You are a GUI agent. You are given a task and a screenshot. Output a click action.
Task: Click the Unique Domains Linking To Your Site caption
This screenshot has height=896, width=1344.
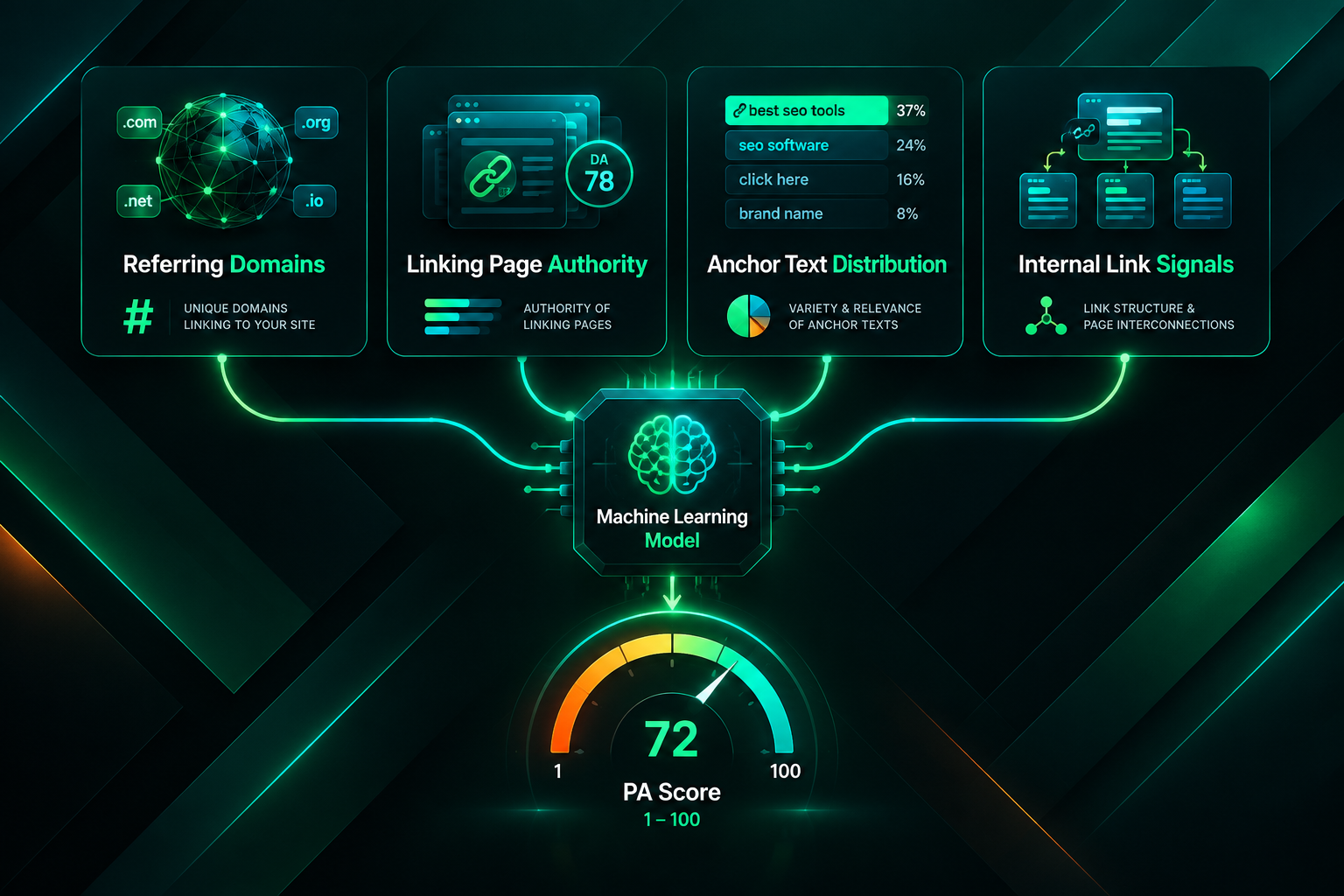(249, 317)
